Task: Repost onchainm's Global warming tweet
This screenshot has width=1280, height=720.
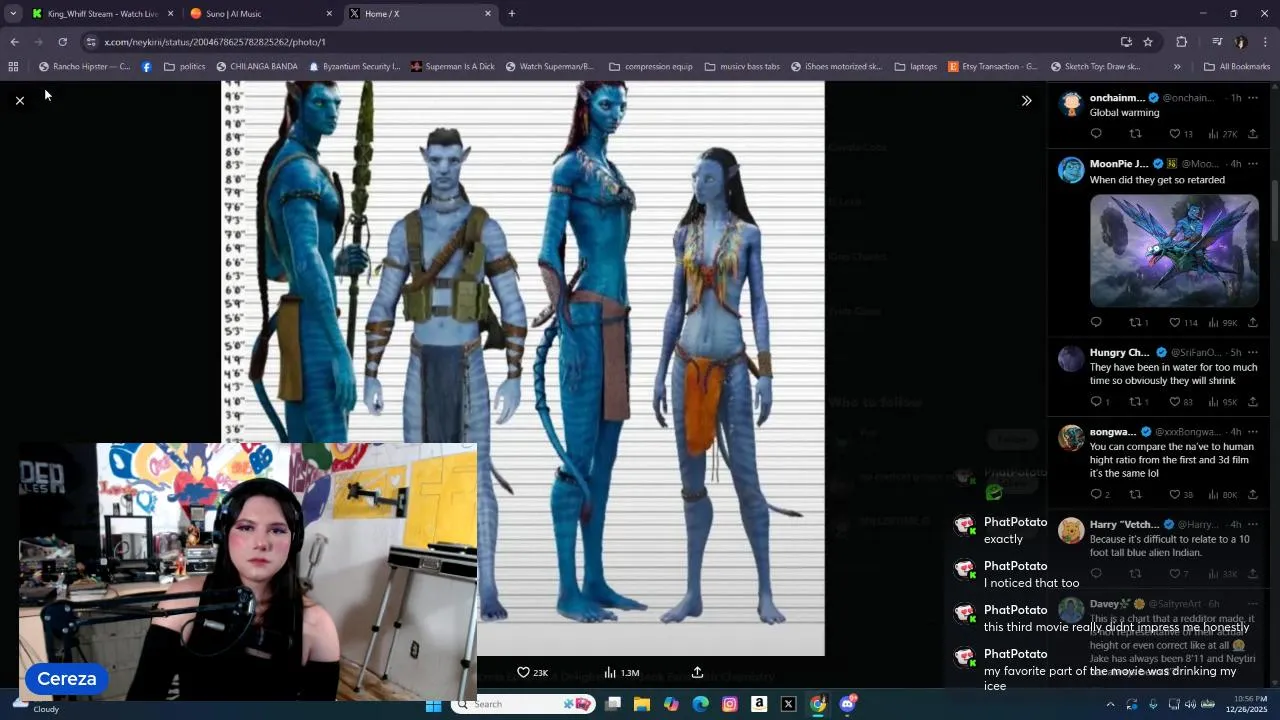Action: click(1135, 133)
